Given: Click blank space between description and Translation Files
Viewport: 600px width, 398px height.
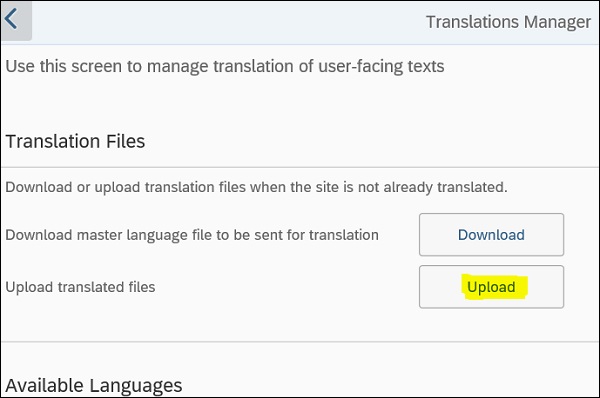Looking at the screenshot, I should [x=300, y=103].
